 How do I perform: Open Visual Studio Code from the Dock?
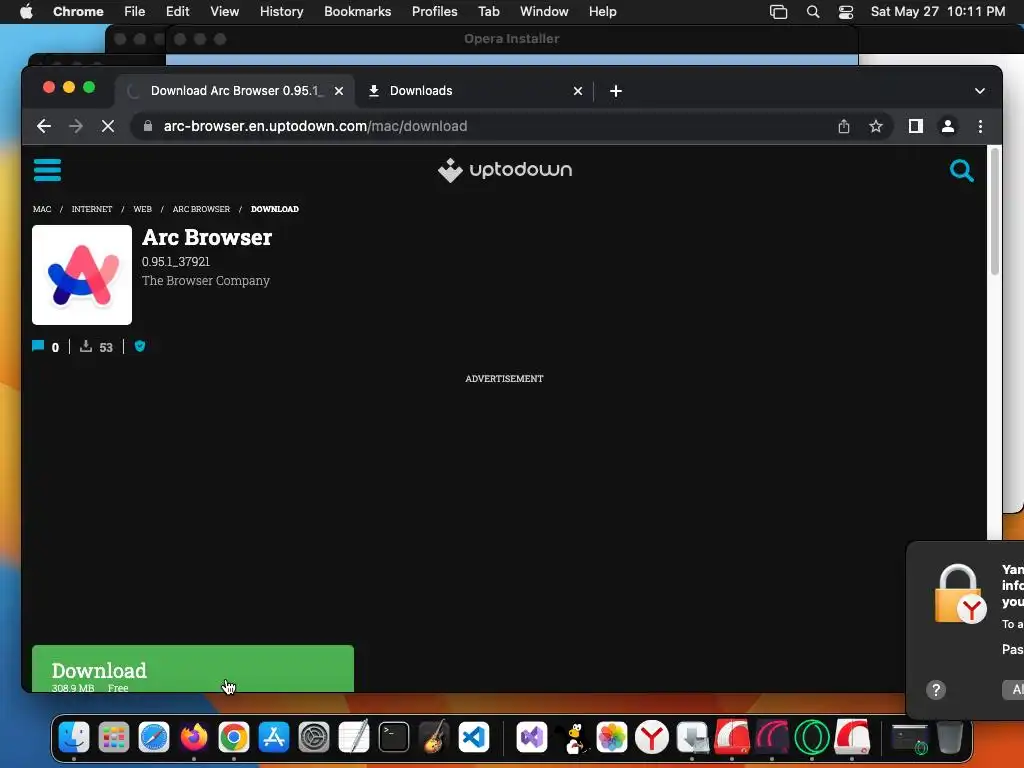[x=474, y=737]
